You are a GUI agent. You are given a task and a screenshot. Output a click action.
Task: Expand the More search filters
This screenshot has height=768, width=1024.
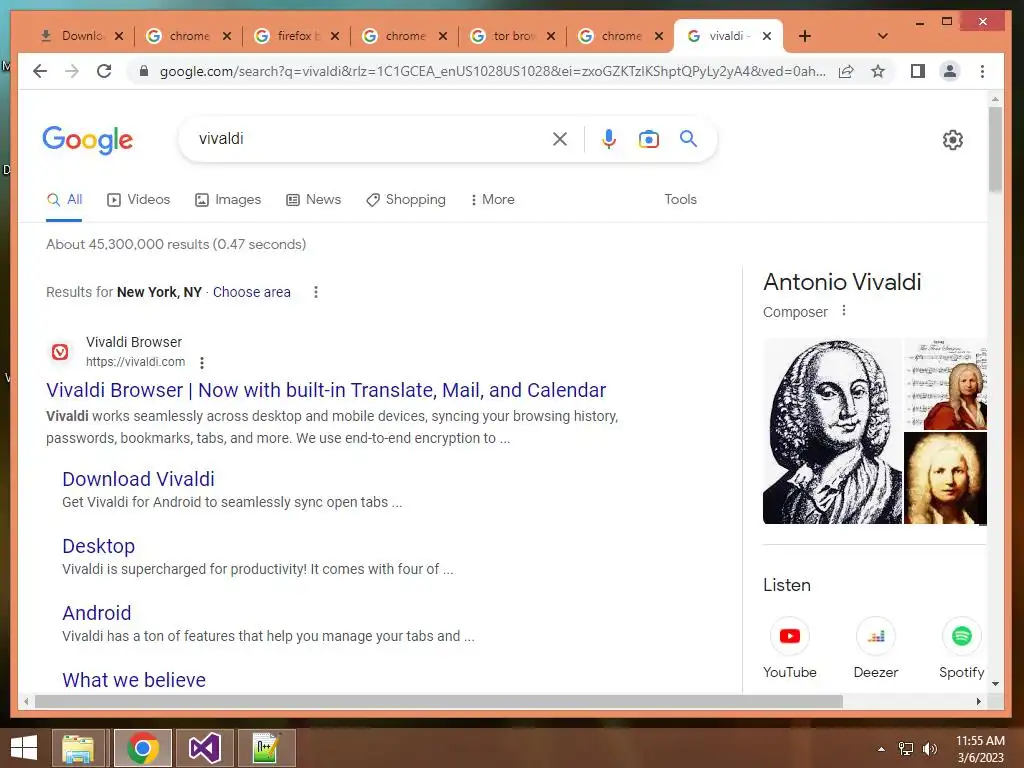click(x=492, y=199)
